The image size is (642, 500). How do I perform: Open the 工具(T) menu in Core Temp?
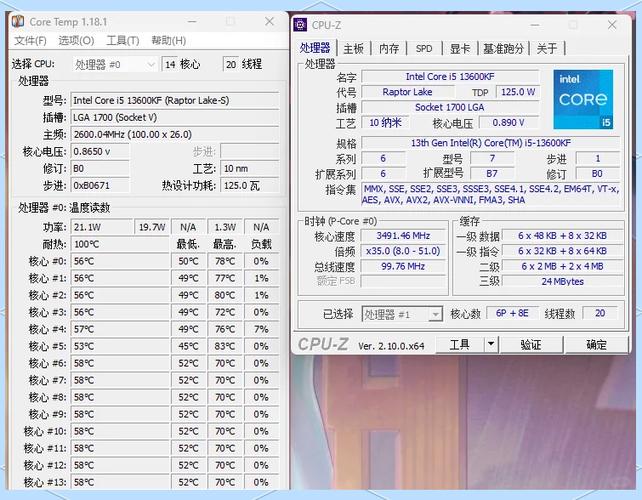pyautogui.click(x=122, y=41)
